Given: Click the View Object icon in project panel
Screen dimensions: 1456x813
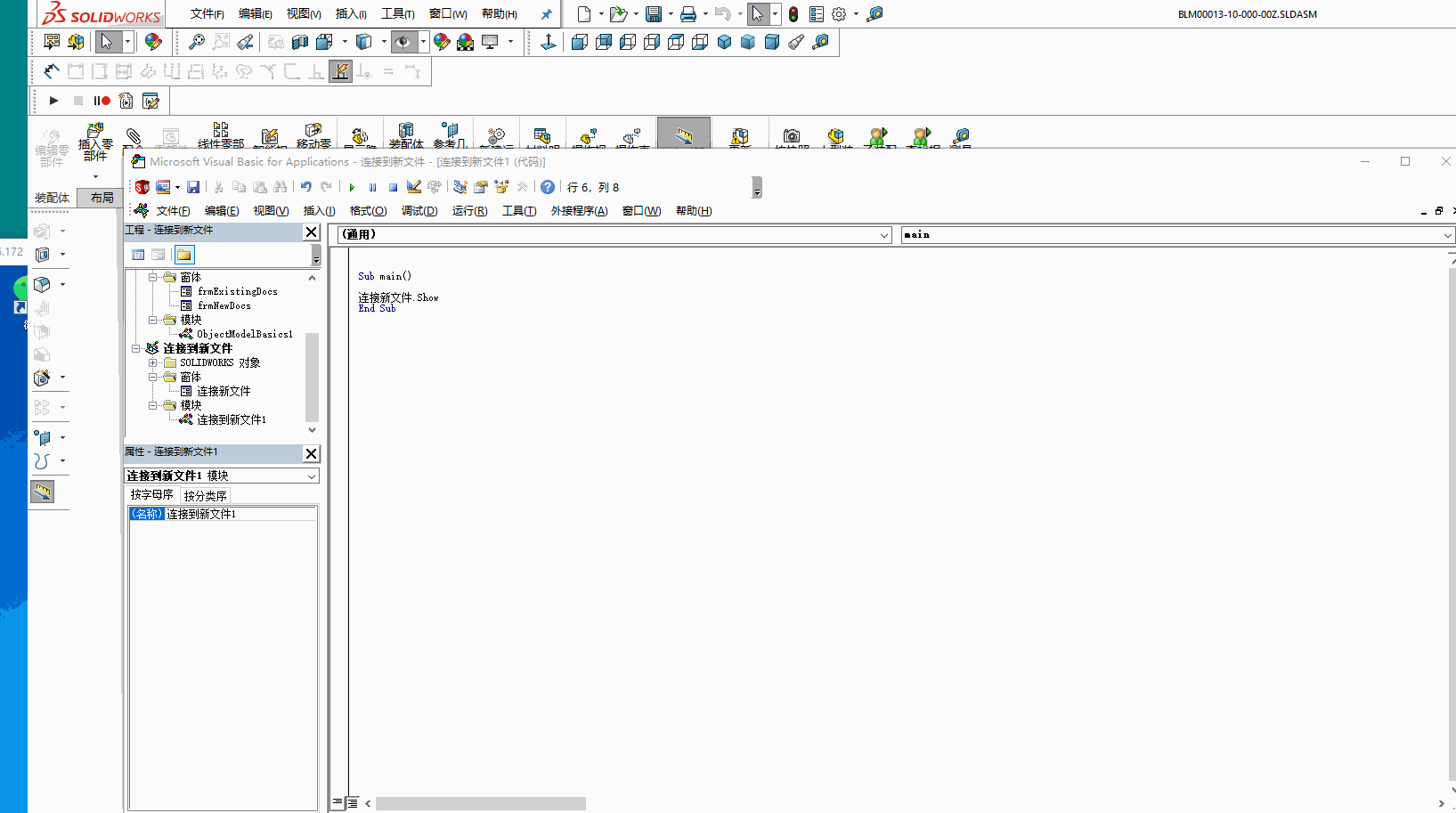Looking at the screenshot, I should coord(159,255).
